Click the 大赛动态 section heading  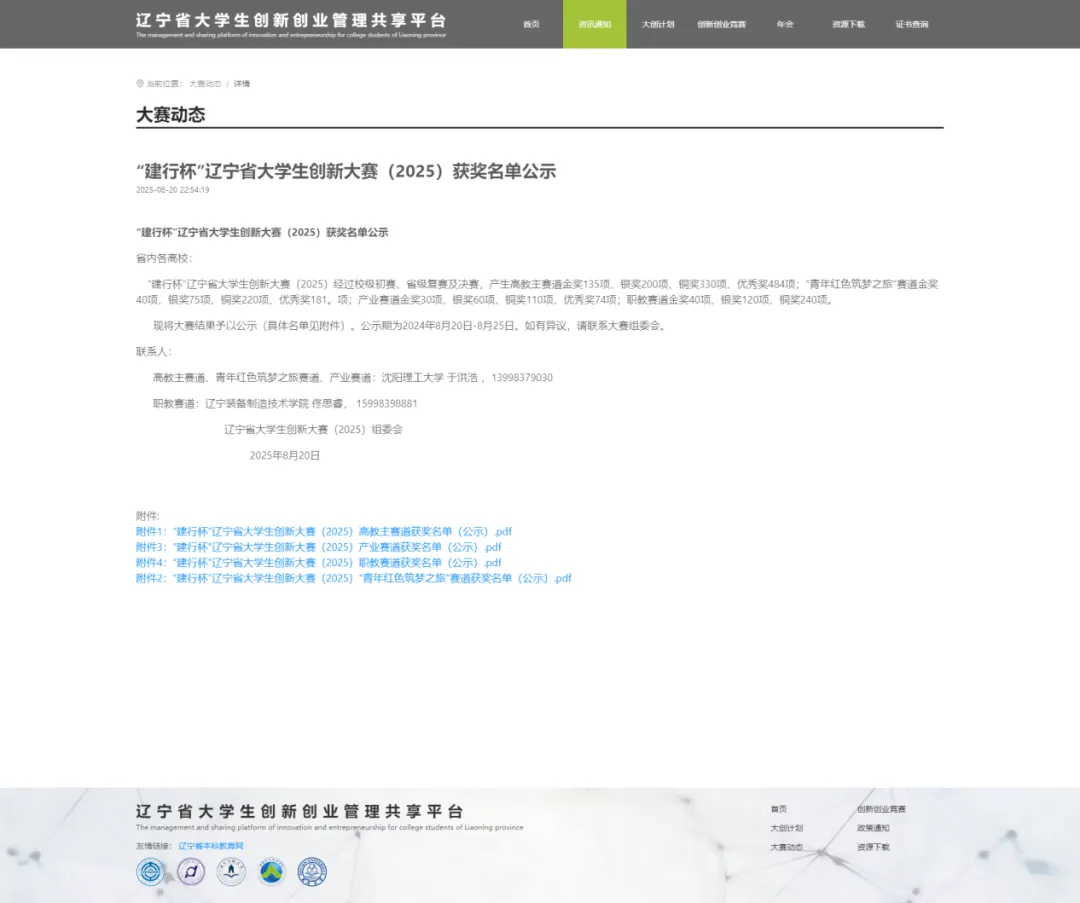tap(171, 114)
